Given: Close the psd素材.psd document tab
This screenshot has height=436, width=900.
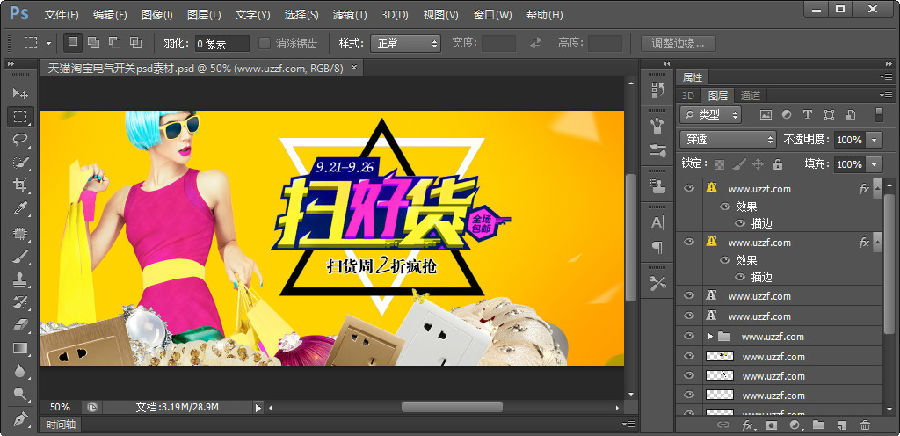Looking at the screenshot, I should (354, 67).
